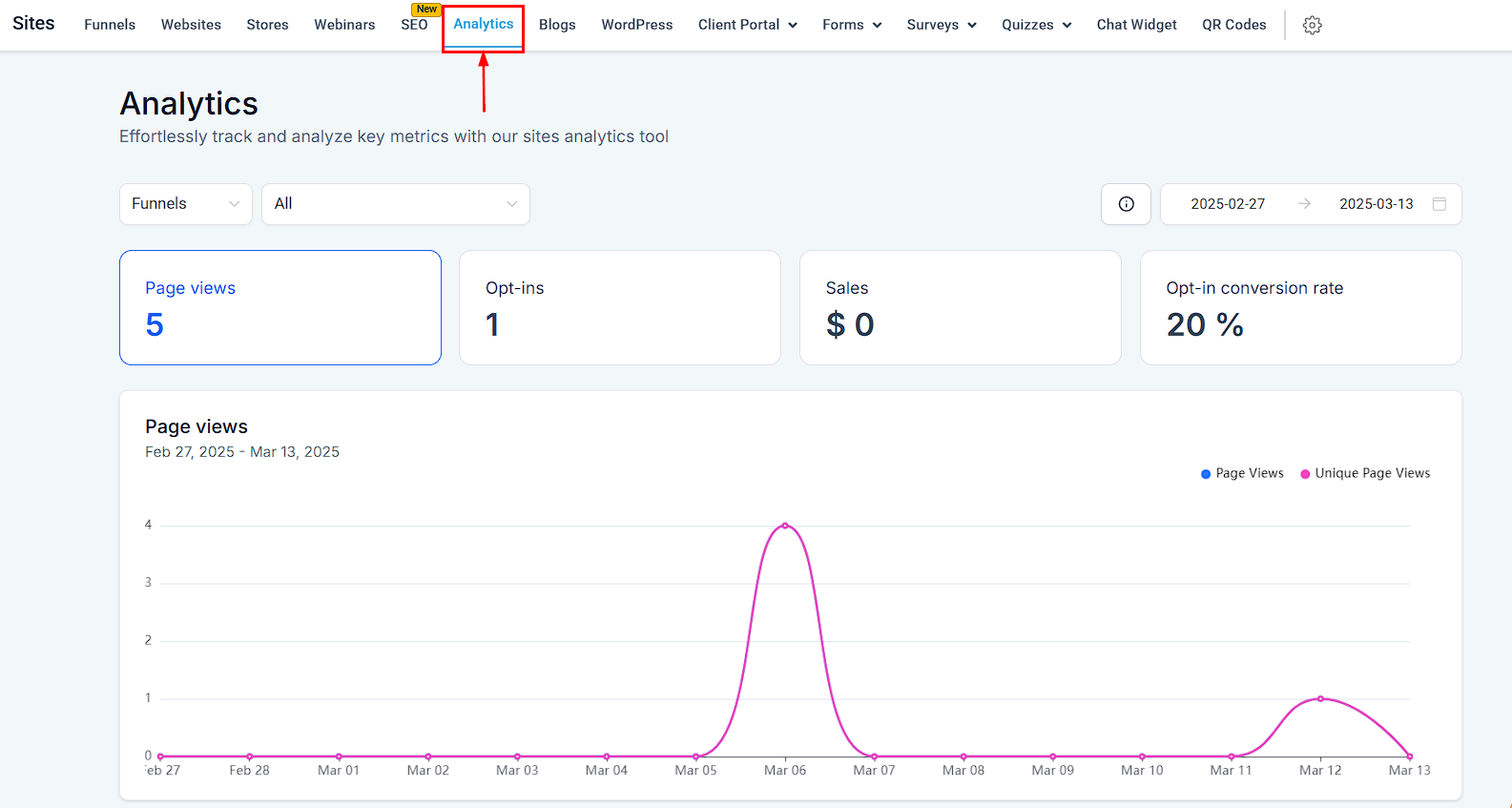The image size is (1512, 808).
Task: Select the Opt-ins metric card
Action: 619,307
